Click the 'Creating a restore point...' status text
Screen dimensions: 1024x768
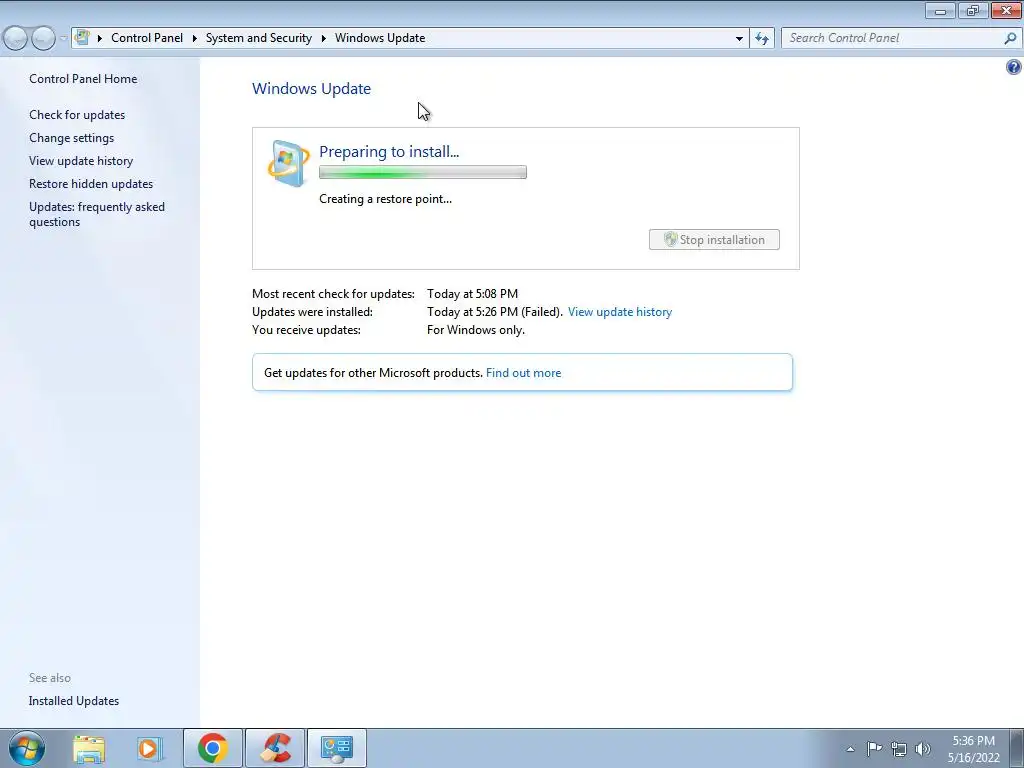[385, 199]
